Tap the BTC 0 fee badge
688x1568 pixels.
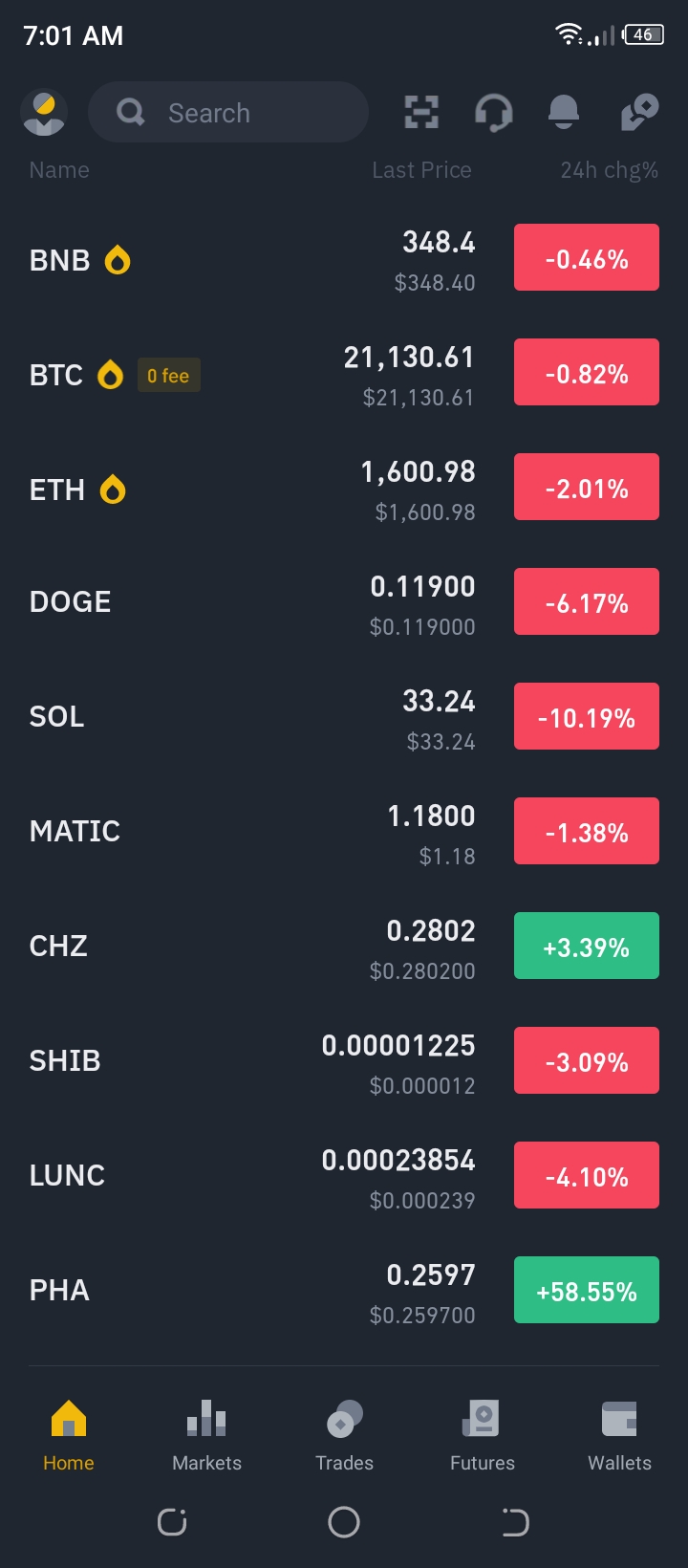[x=168, y=376]
